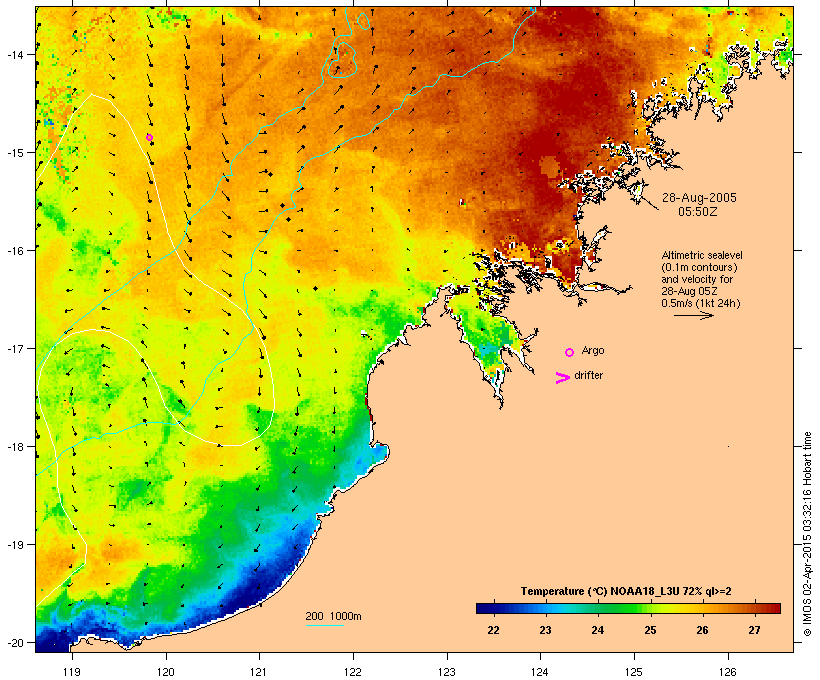The image size is (820, 680).
Task: Click the Argo circle in the legend
Action: (570, 353)
